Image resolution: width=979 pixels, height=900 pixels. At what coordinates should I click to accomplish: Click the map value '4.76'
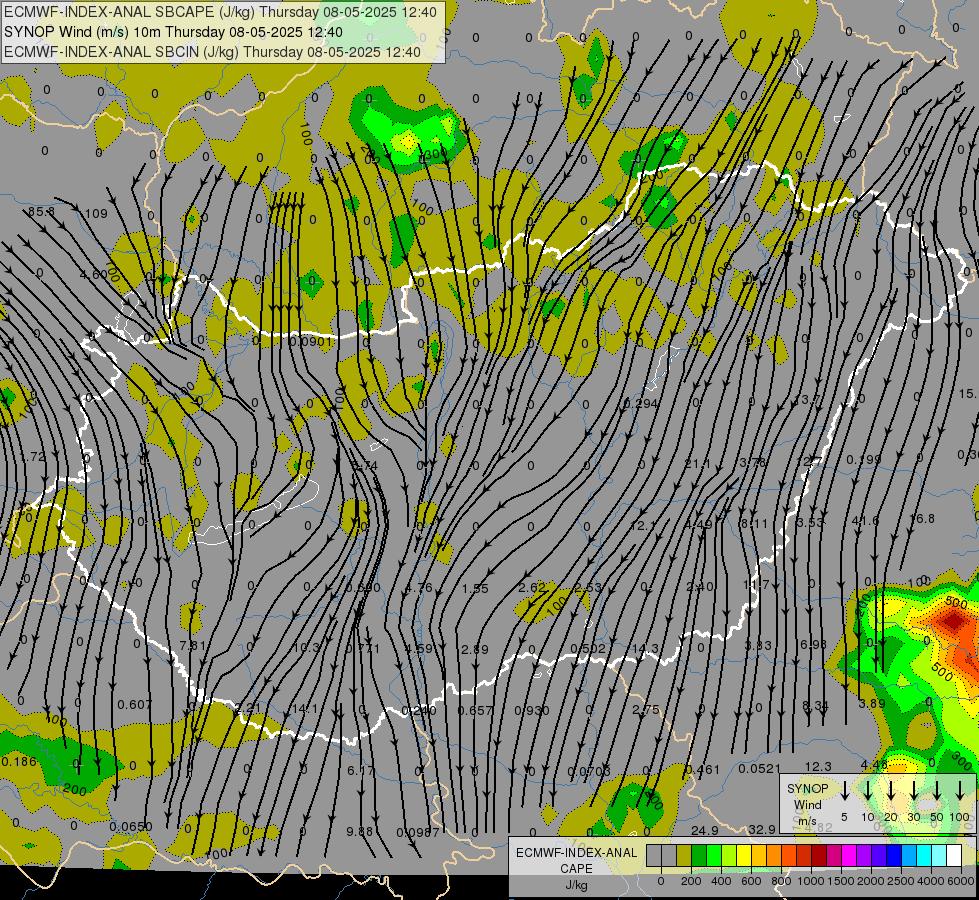(419, 588)
